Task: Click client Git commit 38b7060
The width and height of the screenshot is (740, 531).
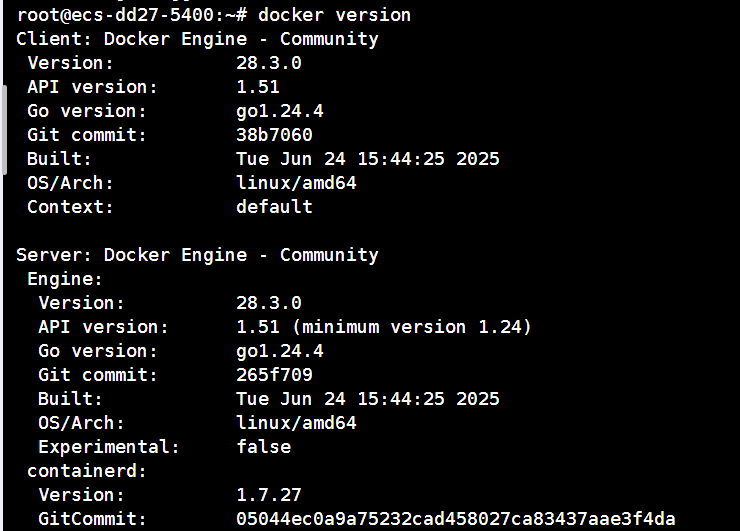Action: coord(274,135)
